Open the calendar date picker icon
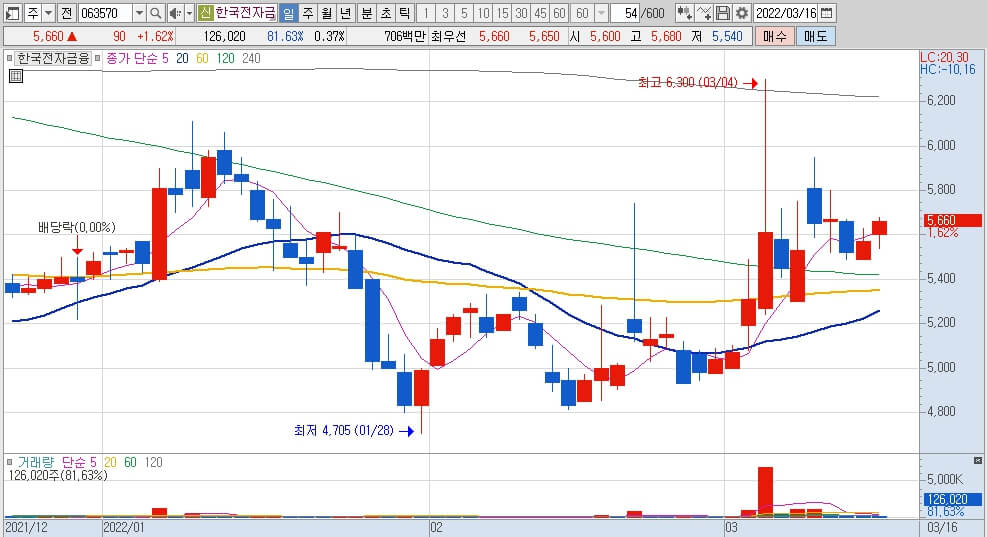The image size is (987, 537). click(827, 13)
